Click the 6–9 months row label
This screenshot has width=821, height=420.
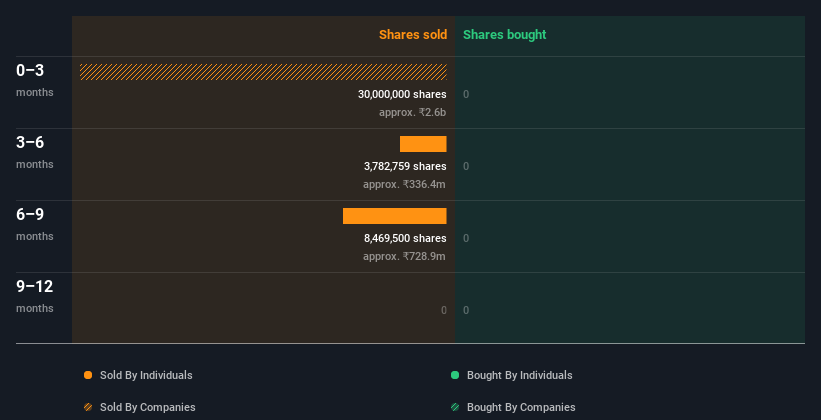click(35, 224)
